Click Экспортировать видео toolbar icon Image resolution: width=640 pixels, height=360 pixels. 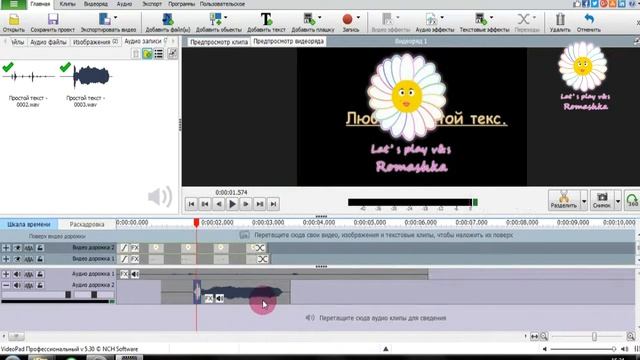pyautogui.click(x=104, y=19)
